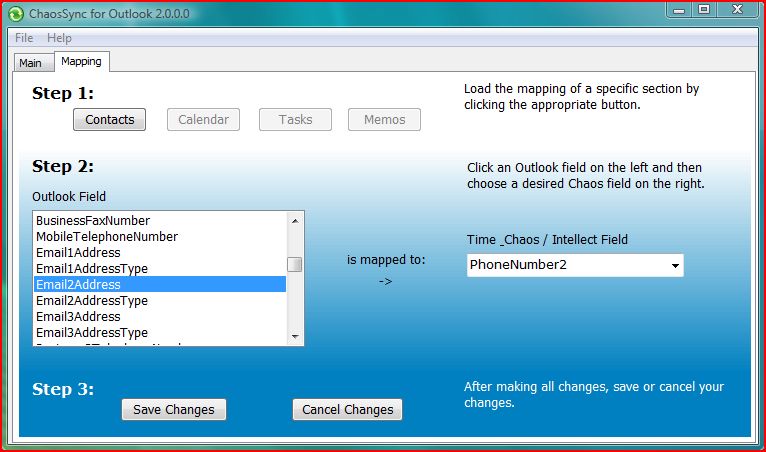Viewport: 766px width, 452px height.
Task: Select Email2AddressType in the list
Action: (160, 301)
